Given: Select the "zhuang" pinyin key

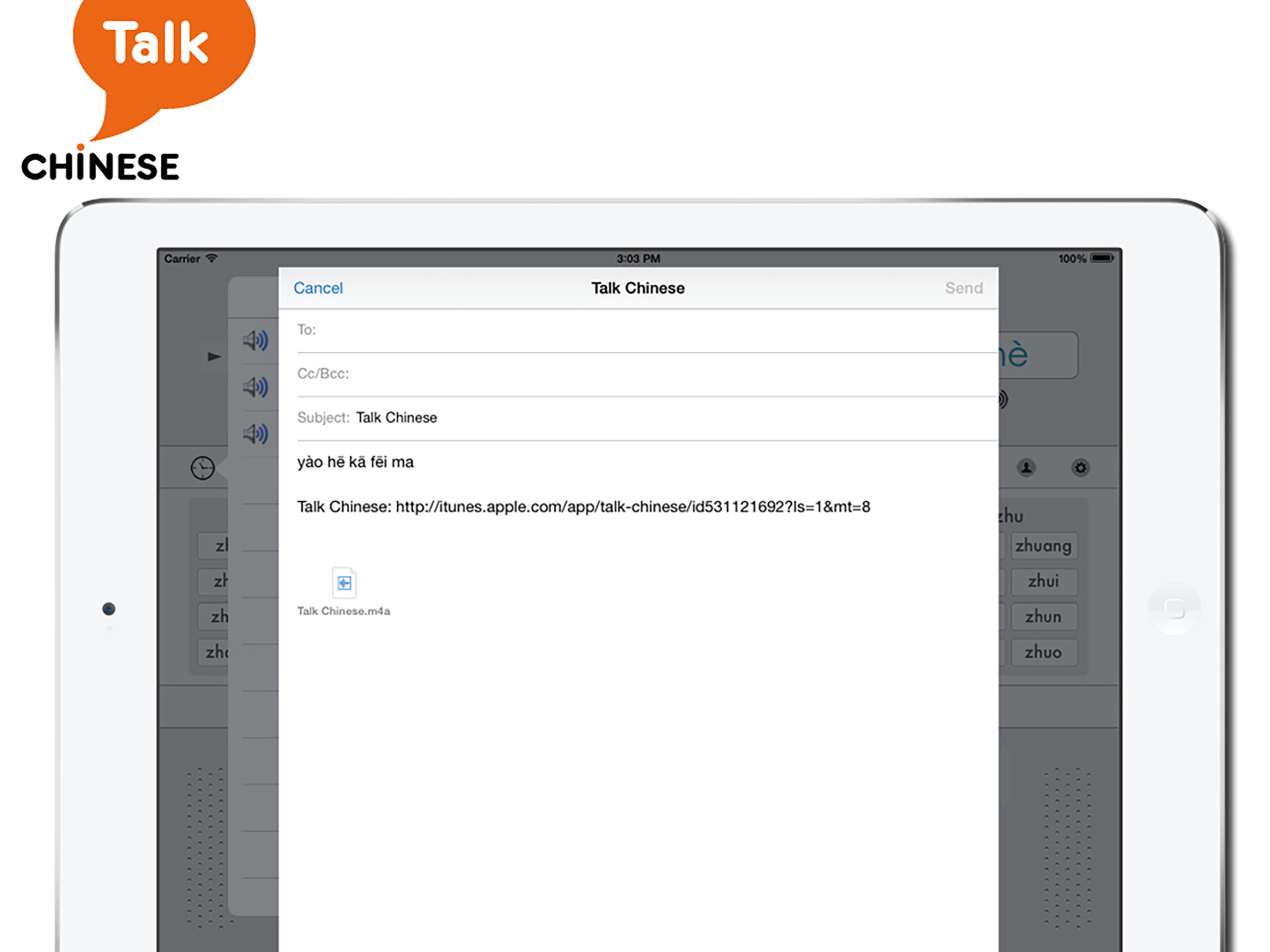Looking at the screenshot, I should point(1043,546).
